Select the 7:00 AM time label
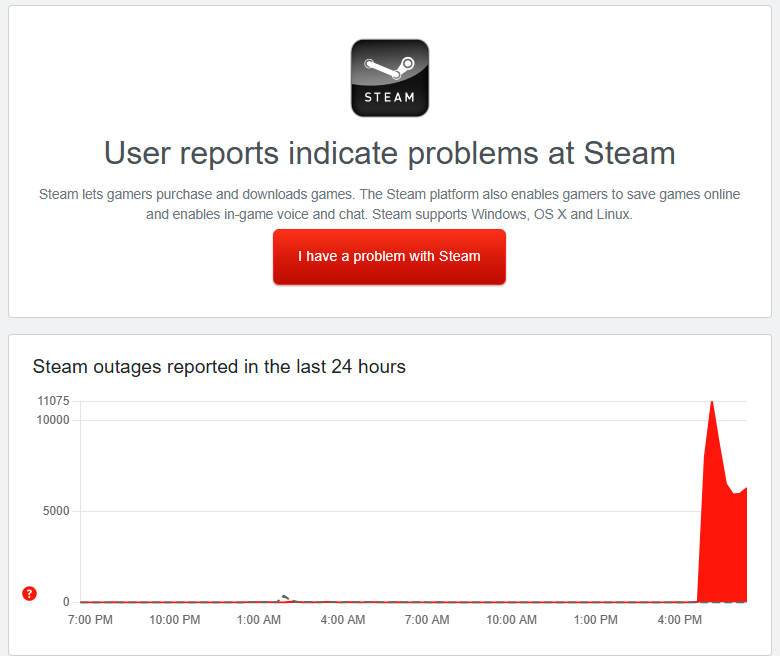This screenshot has height=656, width=780. tap(427, 620)
